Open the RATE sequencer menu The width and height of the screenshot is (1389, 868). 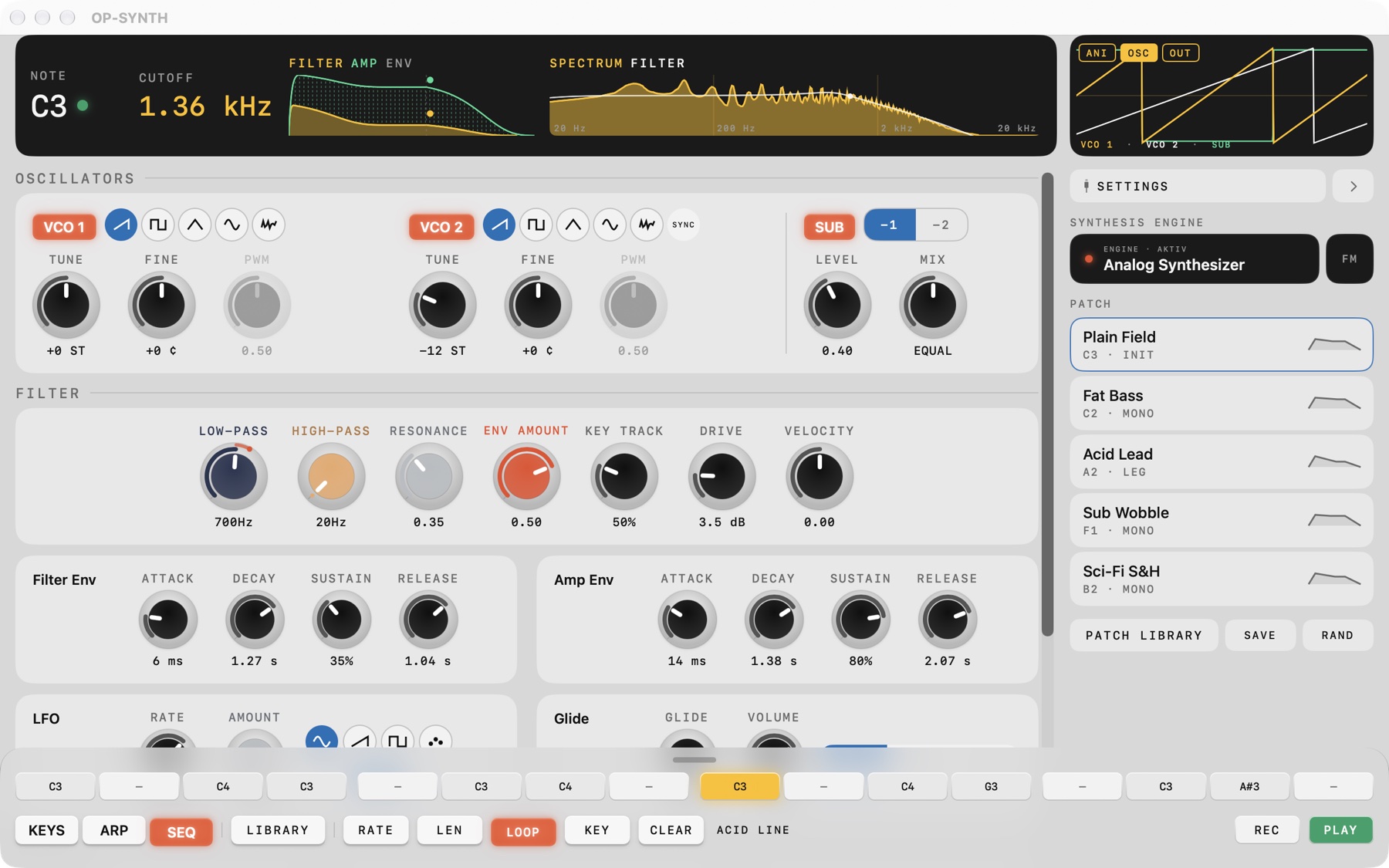(x=376, y=830)
